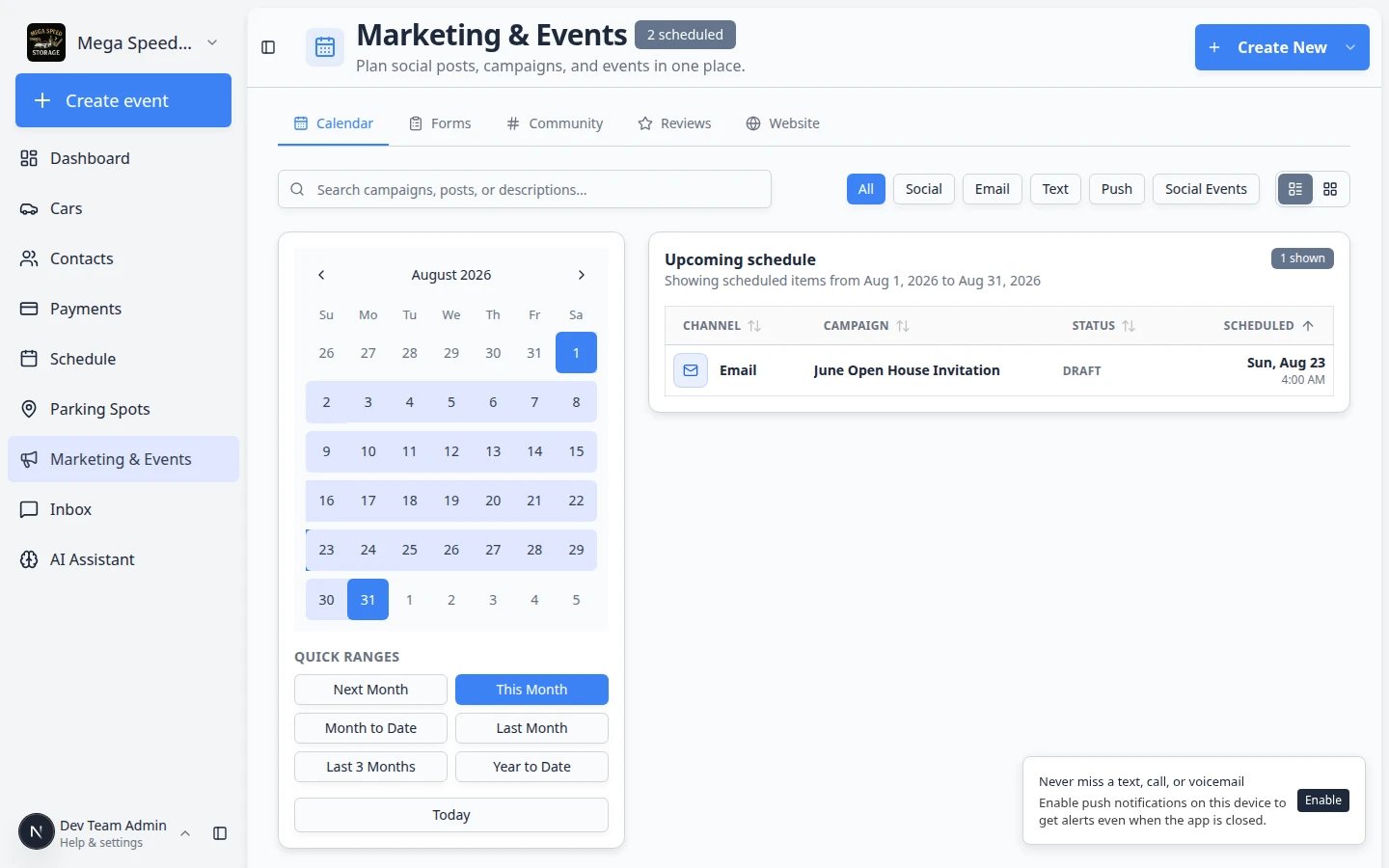Go to previous month in calendar

pos(321,275)
